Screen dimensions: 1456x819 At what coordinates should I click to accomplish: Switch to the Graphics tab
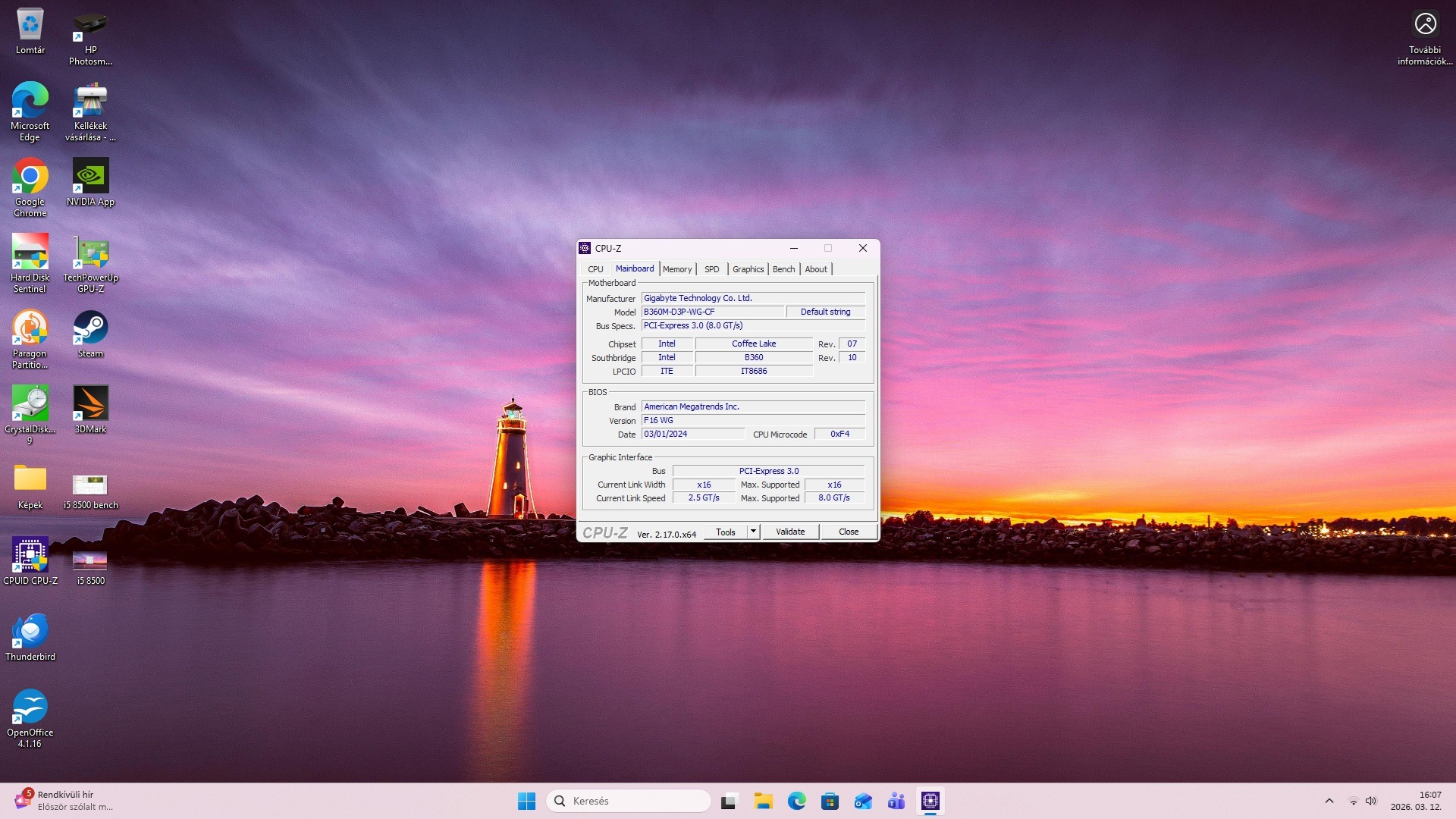[x=748, y=269]
